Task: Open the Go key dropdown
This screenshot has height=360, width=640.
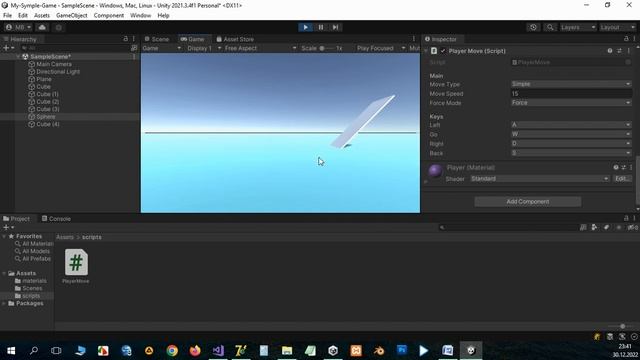Action: point(571,134)
